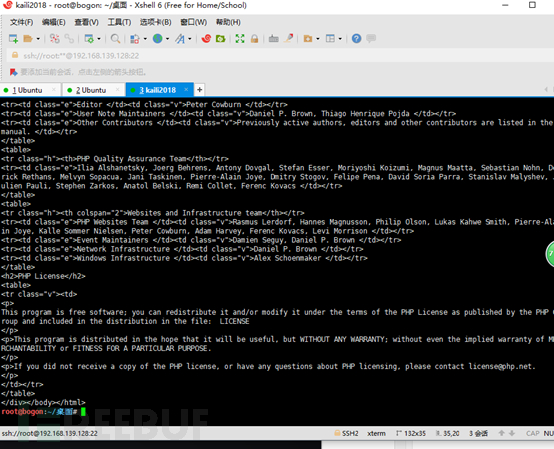Screen dimensions: 554x449
Task: Click the Disconnect toolbar icon
Action: pyautogui.click(x=54, y=39)
